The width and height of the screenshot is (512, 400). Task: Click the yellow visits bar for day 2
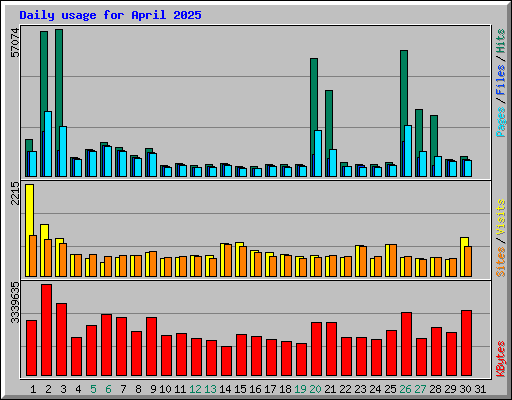[44, 232]
